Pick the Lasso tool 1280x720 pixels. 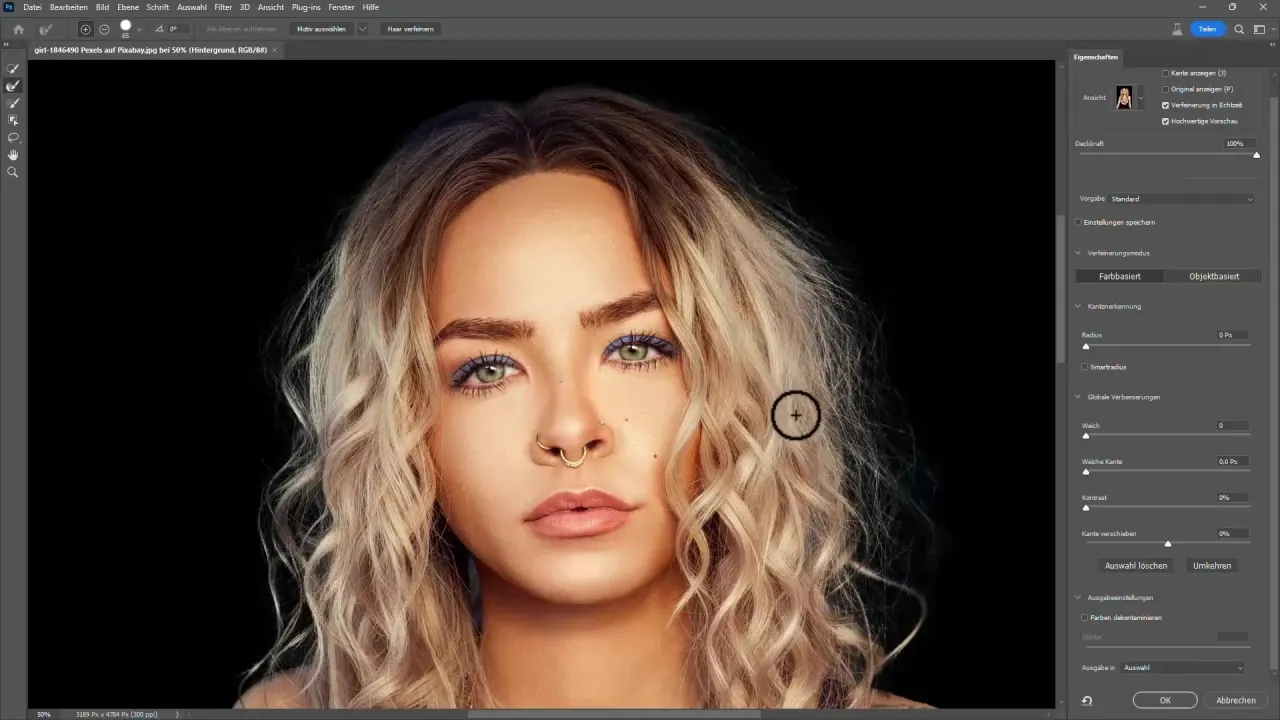(x=13, y=136)
